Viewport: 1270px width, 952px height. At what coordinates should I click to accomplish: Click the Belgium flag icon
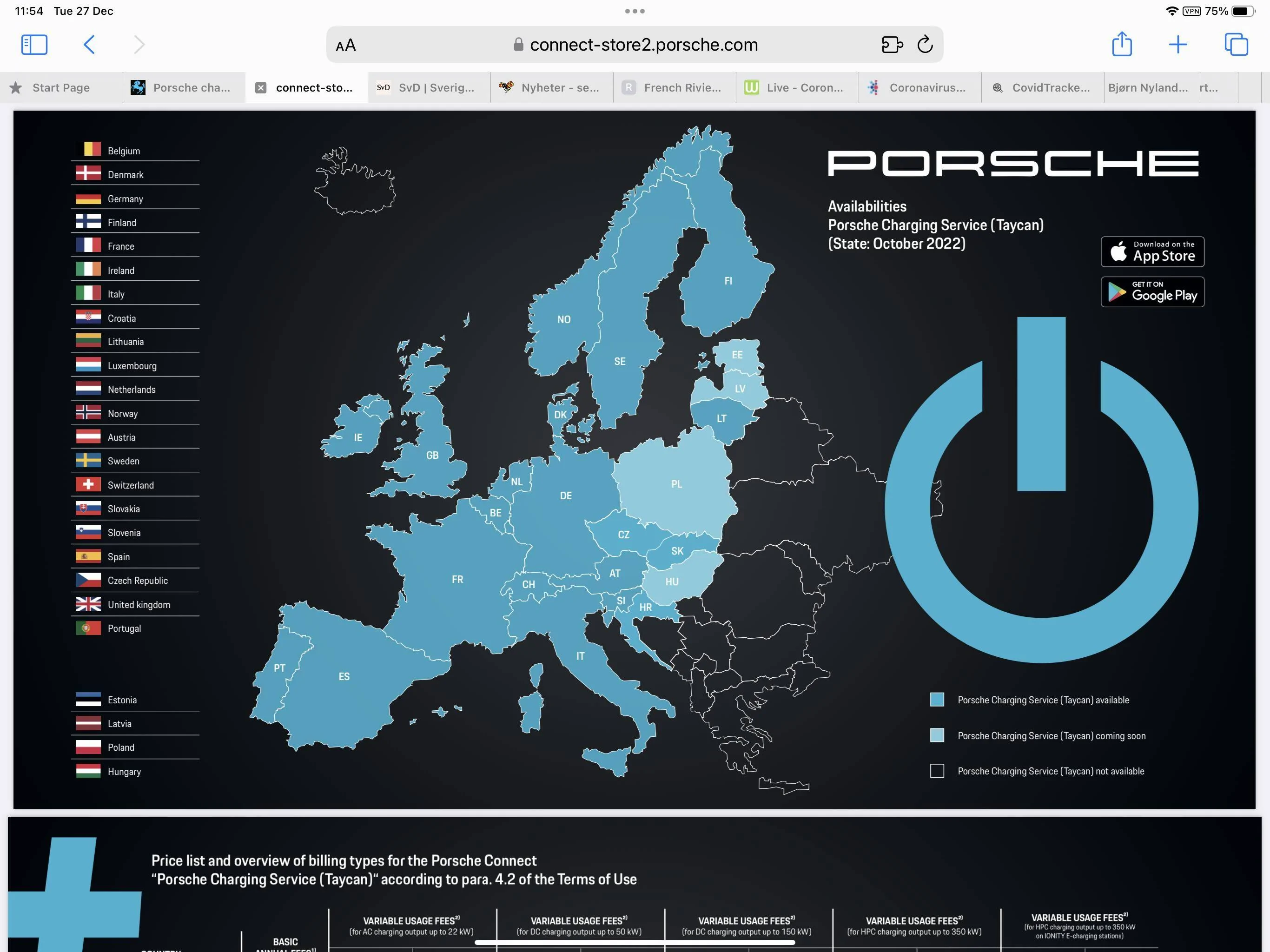(88, 149)
